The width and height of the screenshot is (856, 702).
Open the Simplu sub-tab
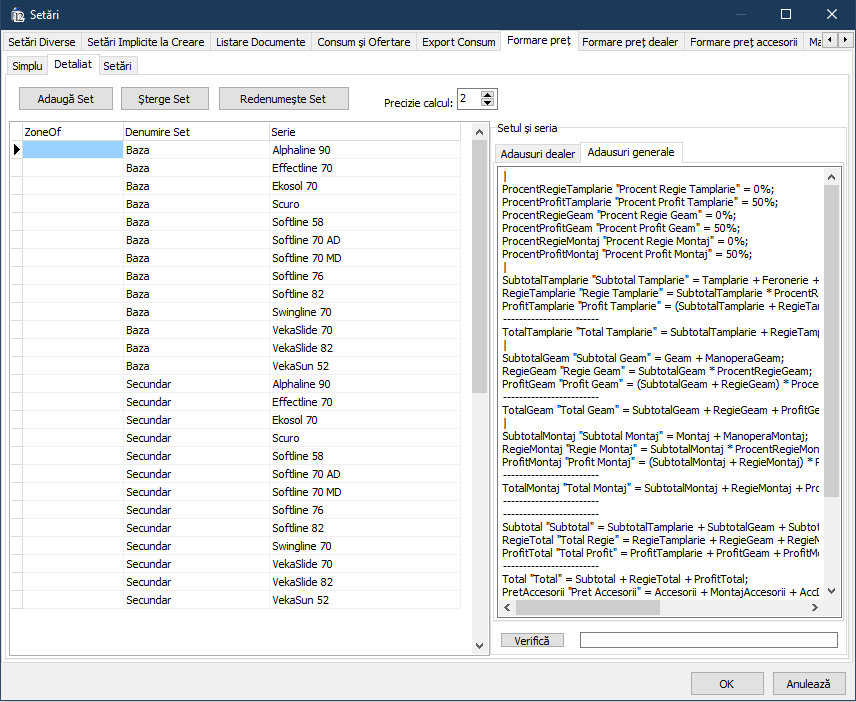pyautogui.click(x=27, y=65)
